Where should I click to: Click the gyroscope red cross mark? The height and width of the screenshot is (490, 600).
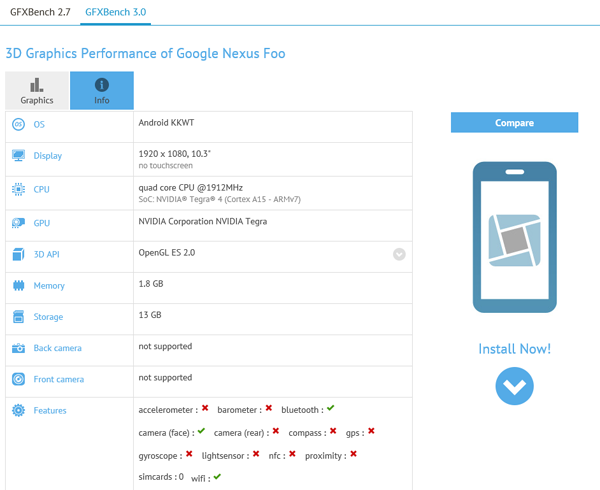coord(189,454)
